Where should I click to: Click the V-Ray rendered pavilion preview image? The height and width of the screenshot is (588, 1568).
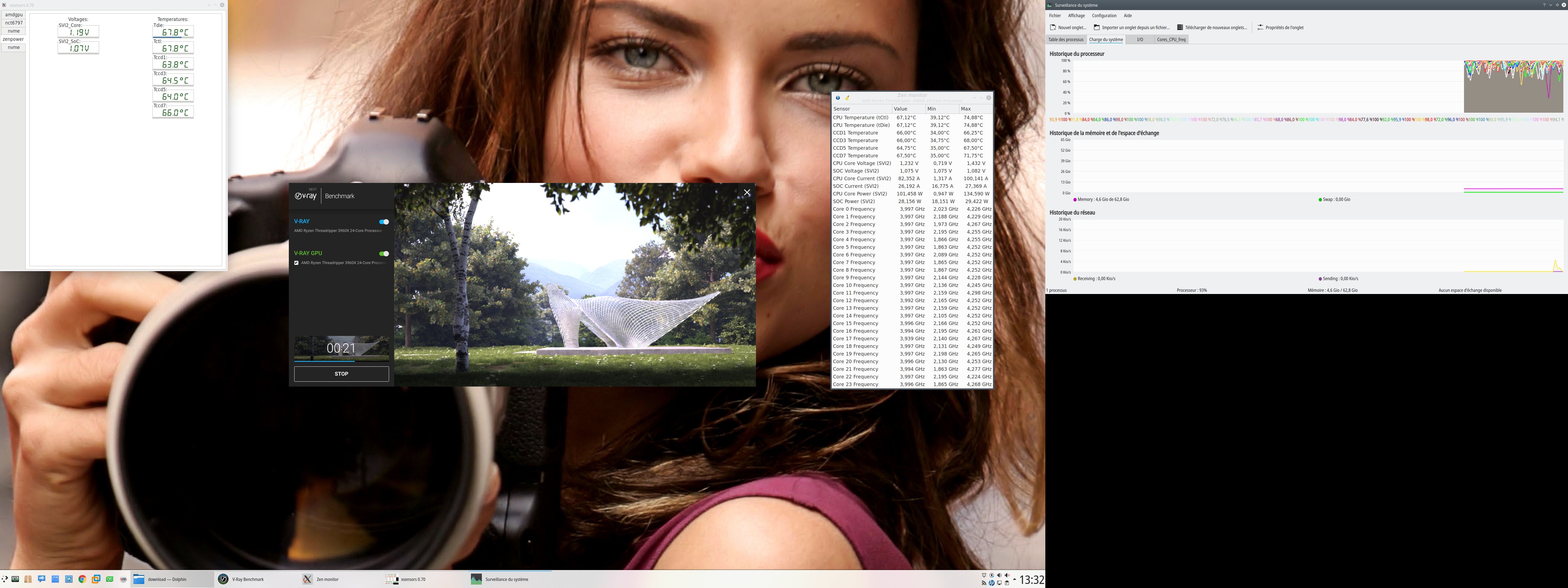point(575,284)
